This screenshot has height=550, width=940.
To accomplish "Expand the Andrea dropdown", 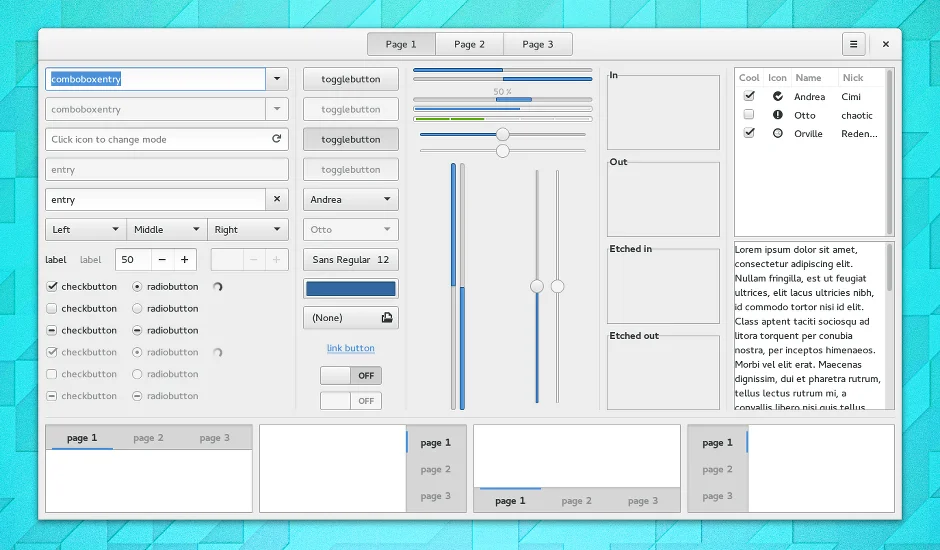I will click(350, 200).
